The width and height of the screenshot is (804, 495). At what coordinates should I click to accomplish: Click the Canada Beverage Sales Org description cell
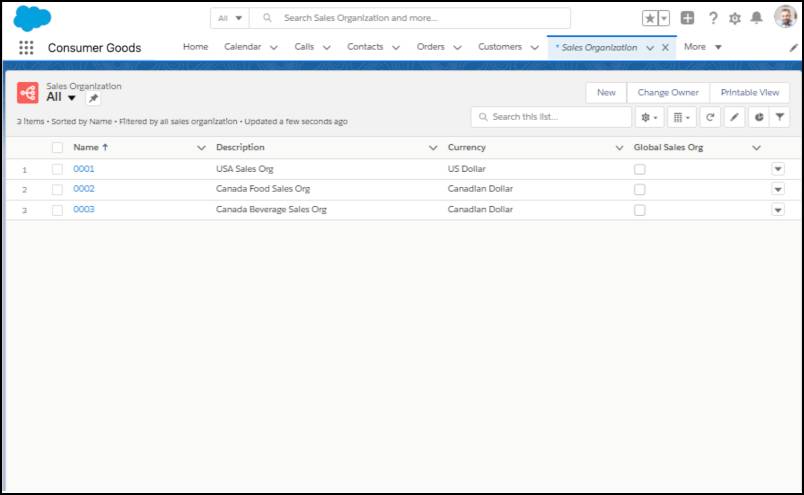(271, 210)
